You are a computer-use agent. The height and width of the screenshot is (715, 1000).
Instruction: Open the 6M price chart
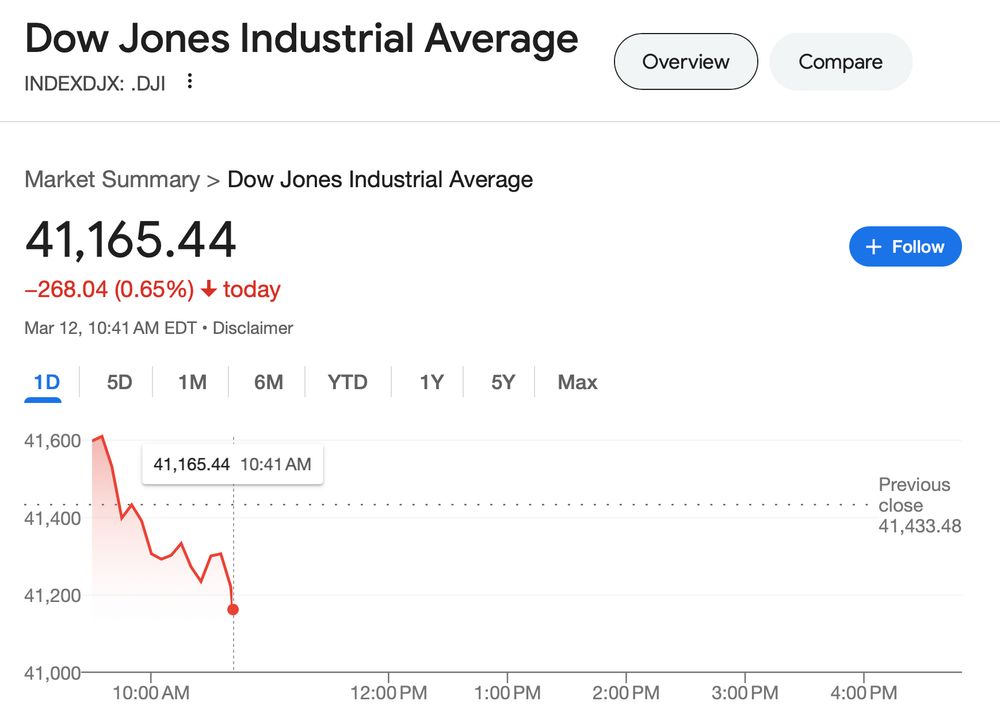[267, 382]
